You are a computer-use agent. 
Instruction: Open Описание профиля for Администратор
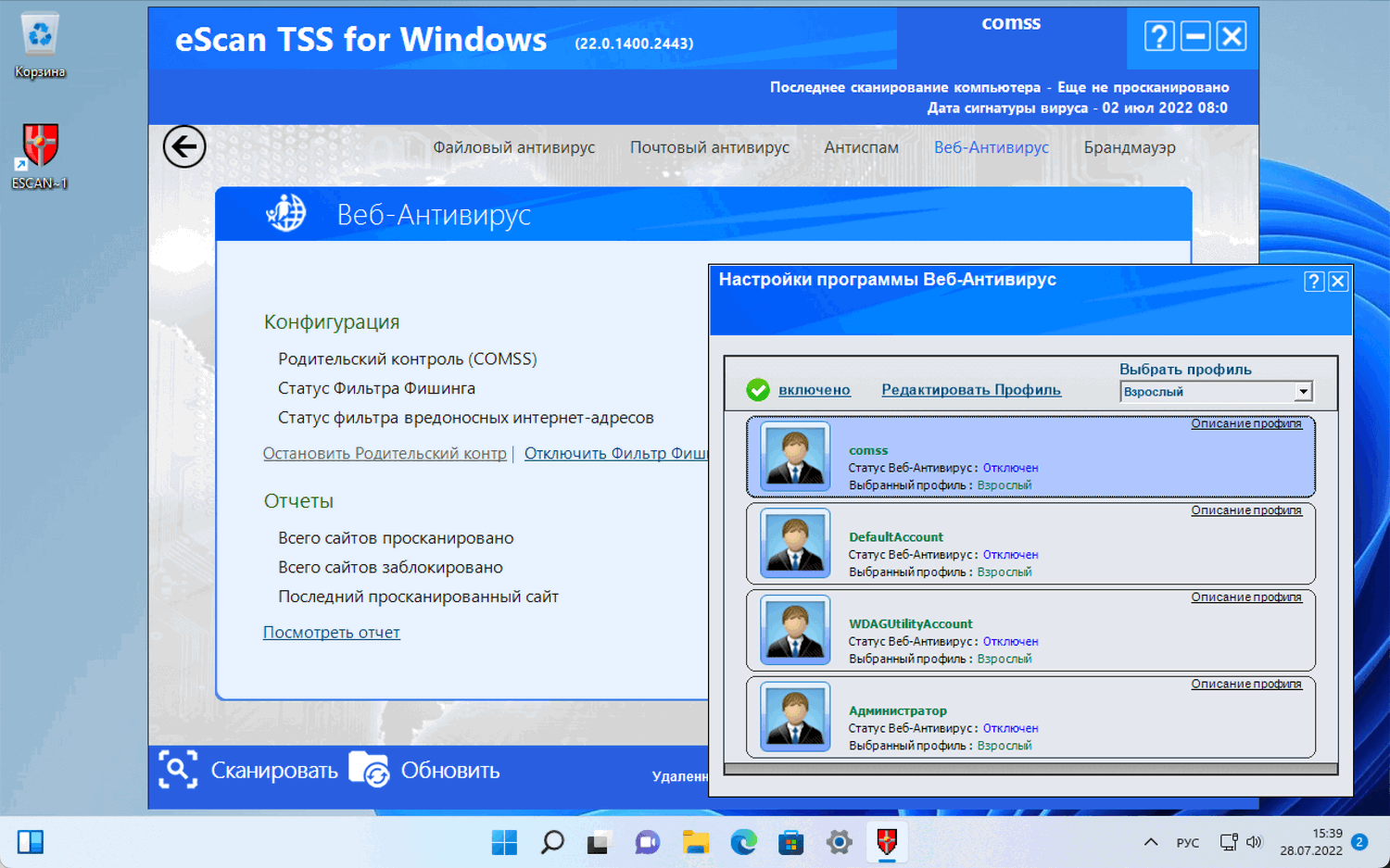click(1246, 685)
